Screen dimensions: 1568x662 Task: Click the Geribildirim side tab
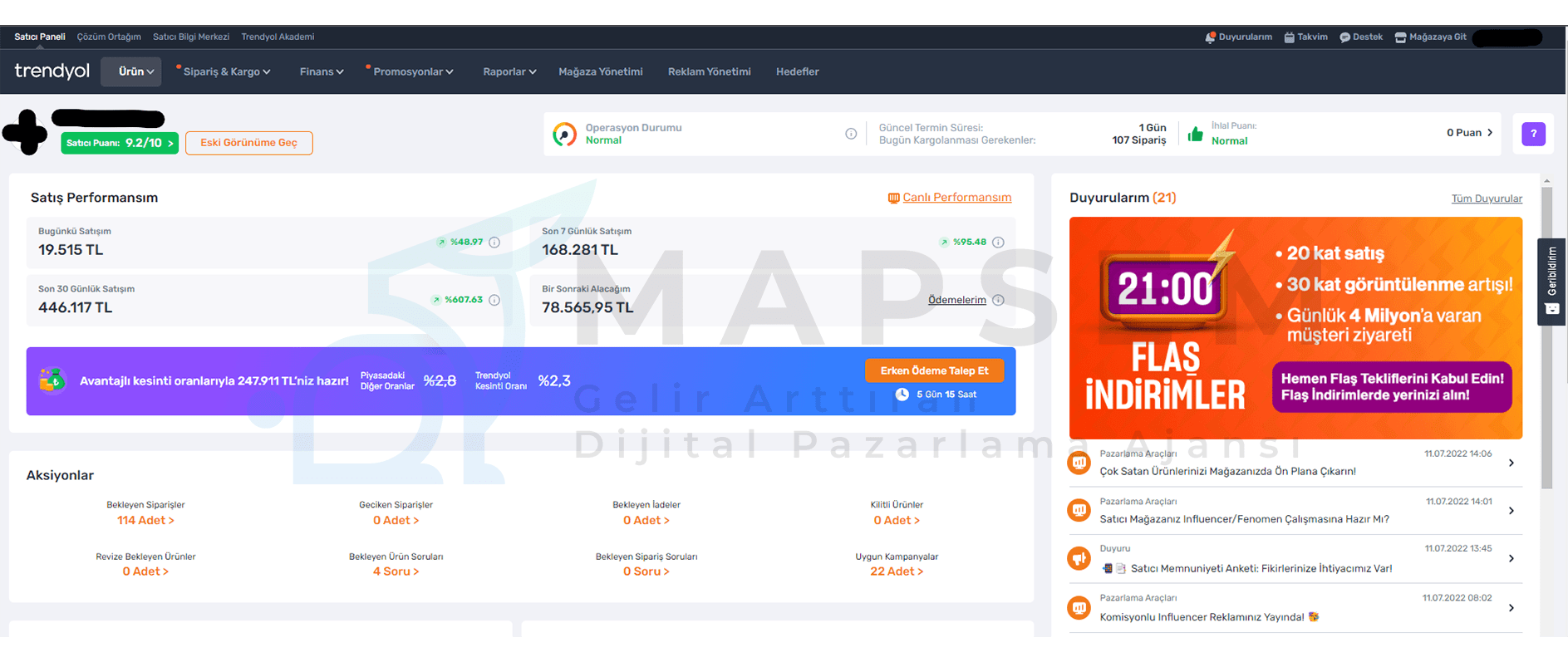click(1551, 282)
